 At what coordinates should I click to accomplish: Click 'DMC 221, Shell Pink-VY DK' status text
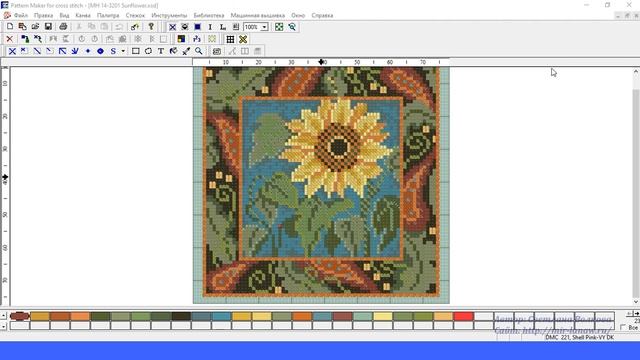click(580, 338)
